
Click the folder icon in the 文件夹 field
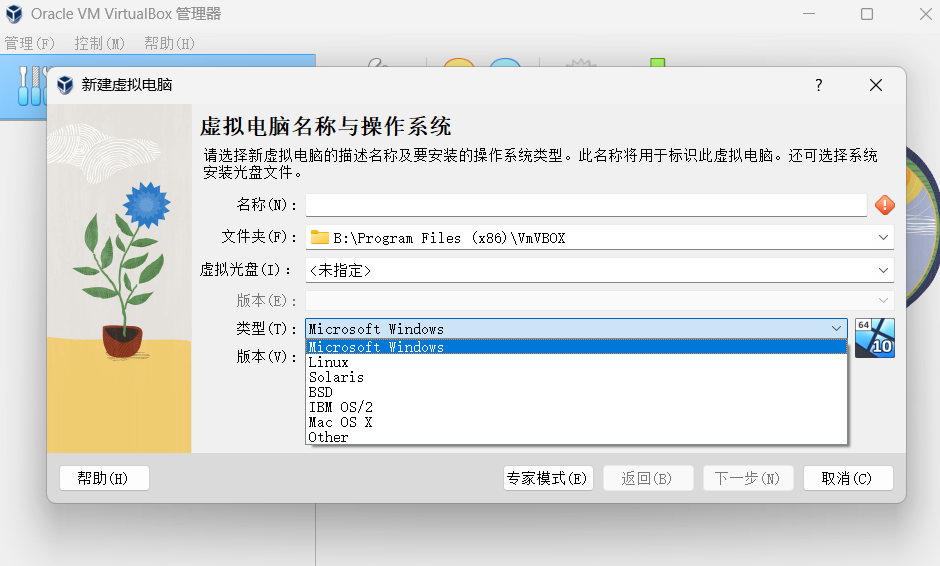coord(320,237)
